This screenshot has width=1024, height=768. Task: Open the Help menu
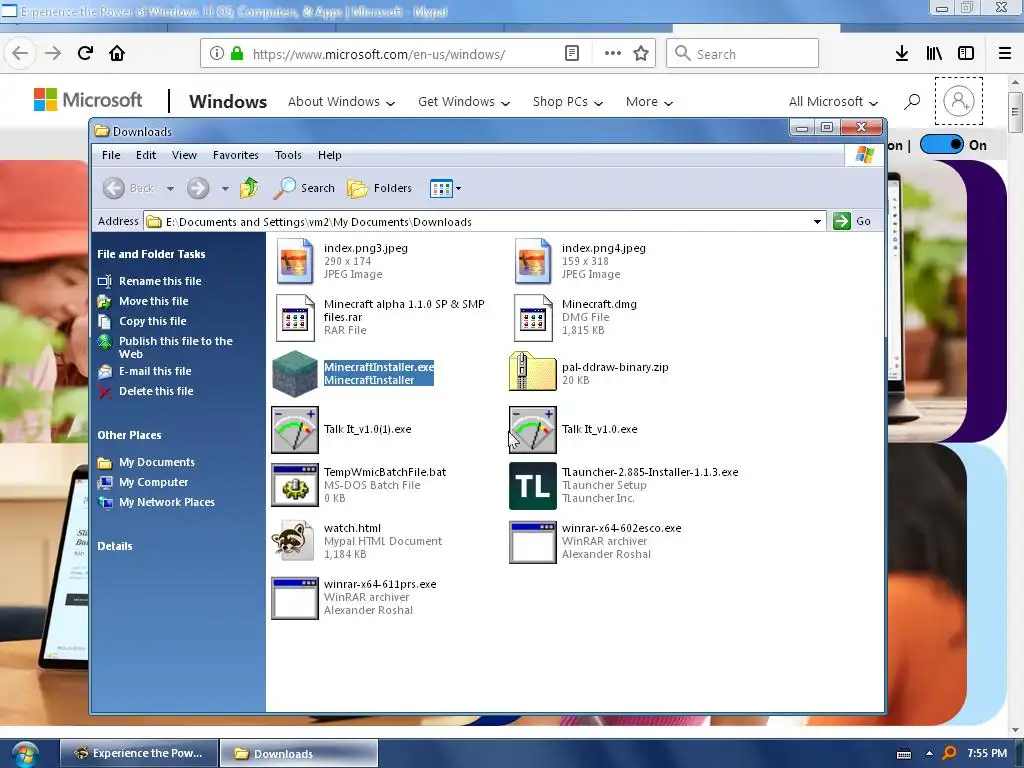coord(330,155)
